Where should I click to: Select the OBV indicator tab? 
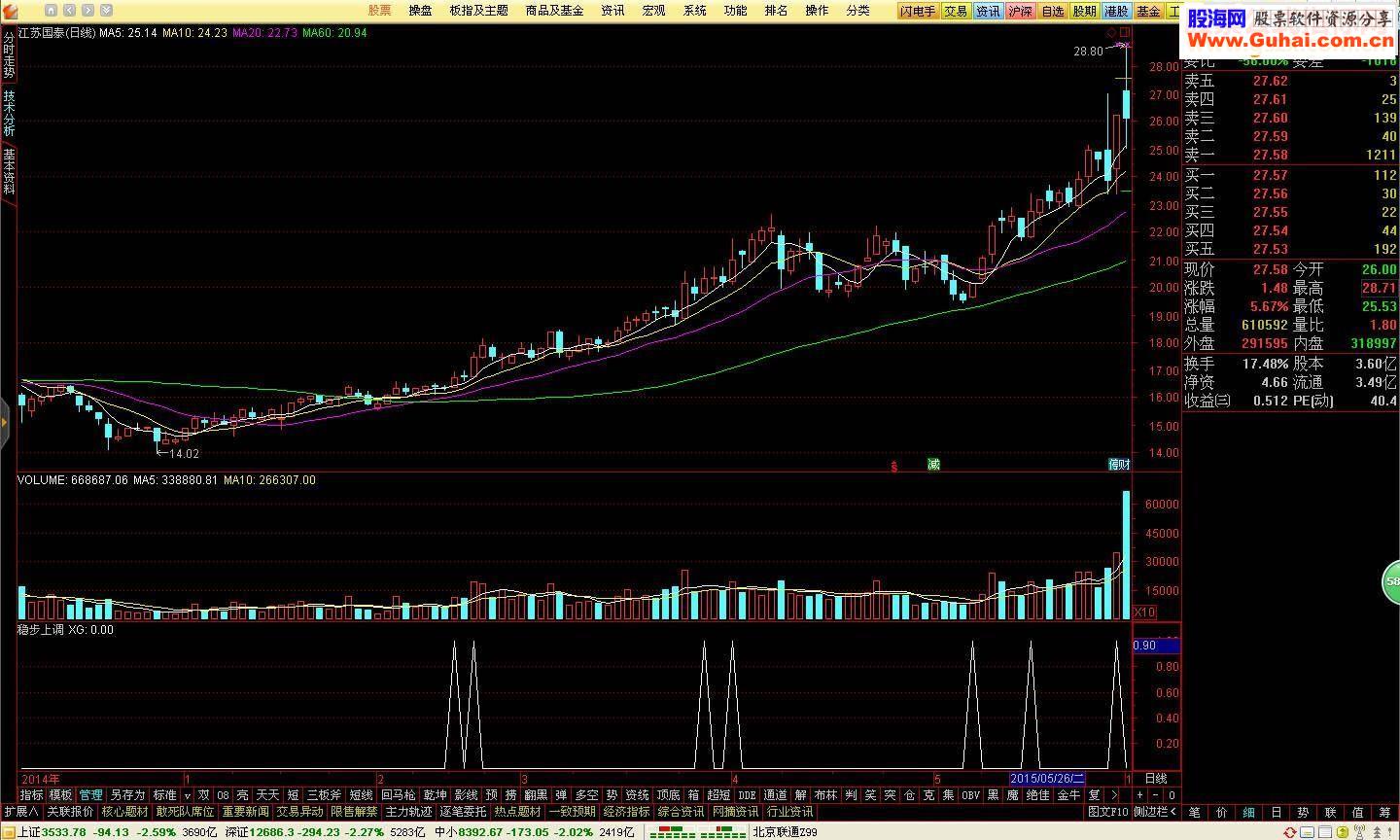(970, 795)
